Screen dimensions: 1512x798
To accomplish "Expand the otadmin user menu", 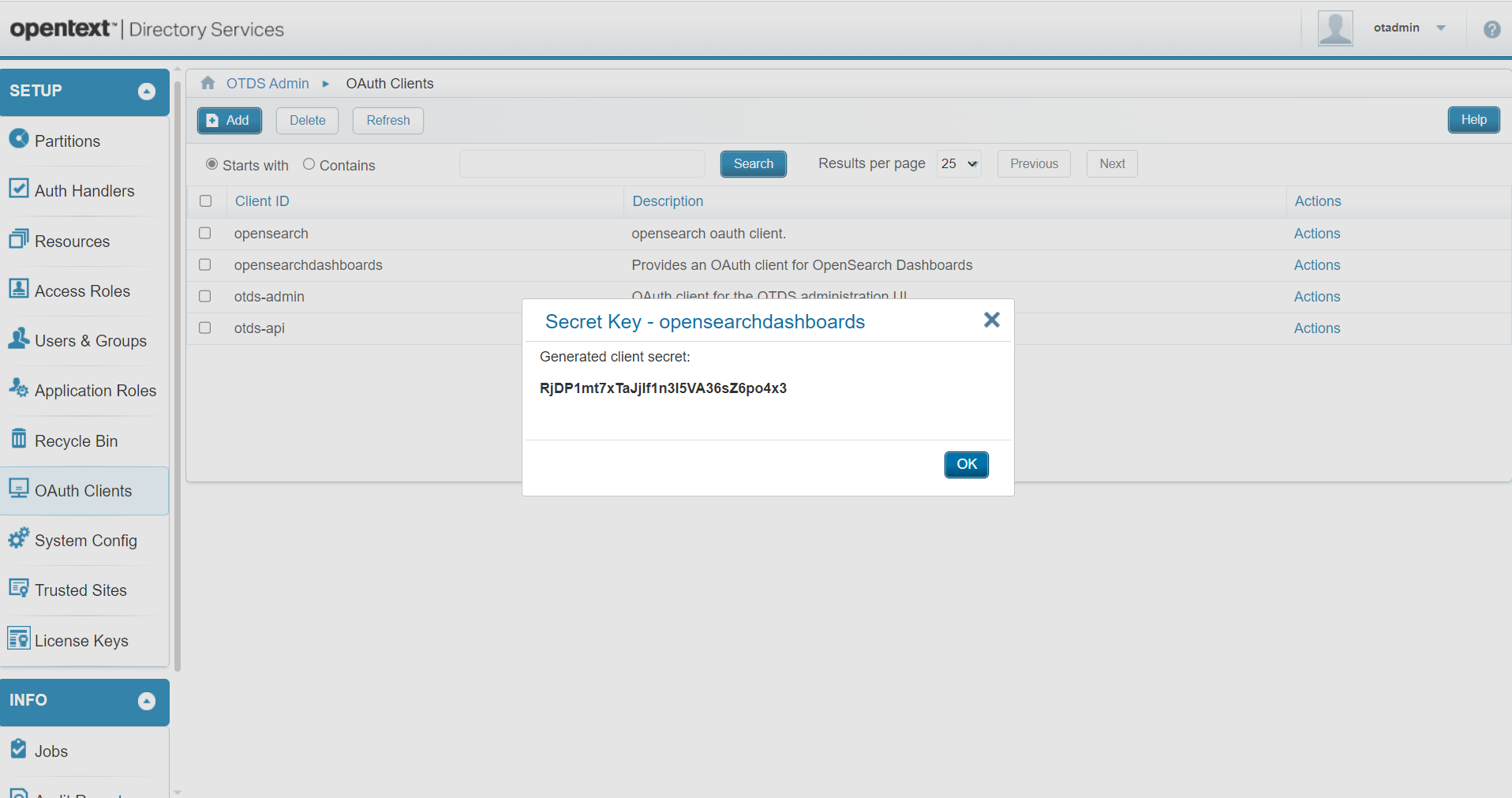I will tap(1440, 28).
